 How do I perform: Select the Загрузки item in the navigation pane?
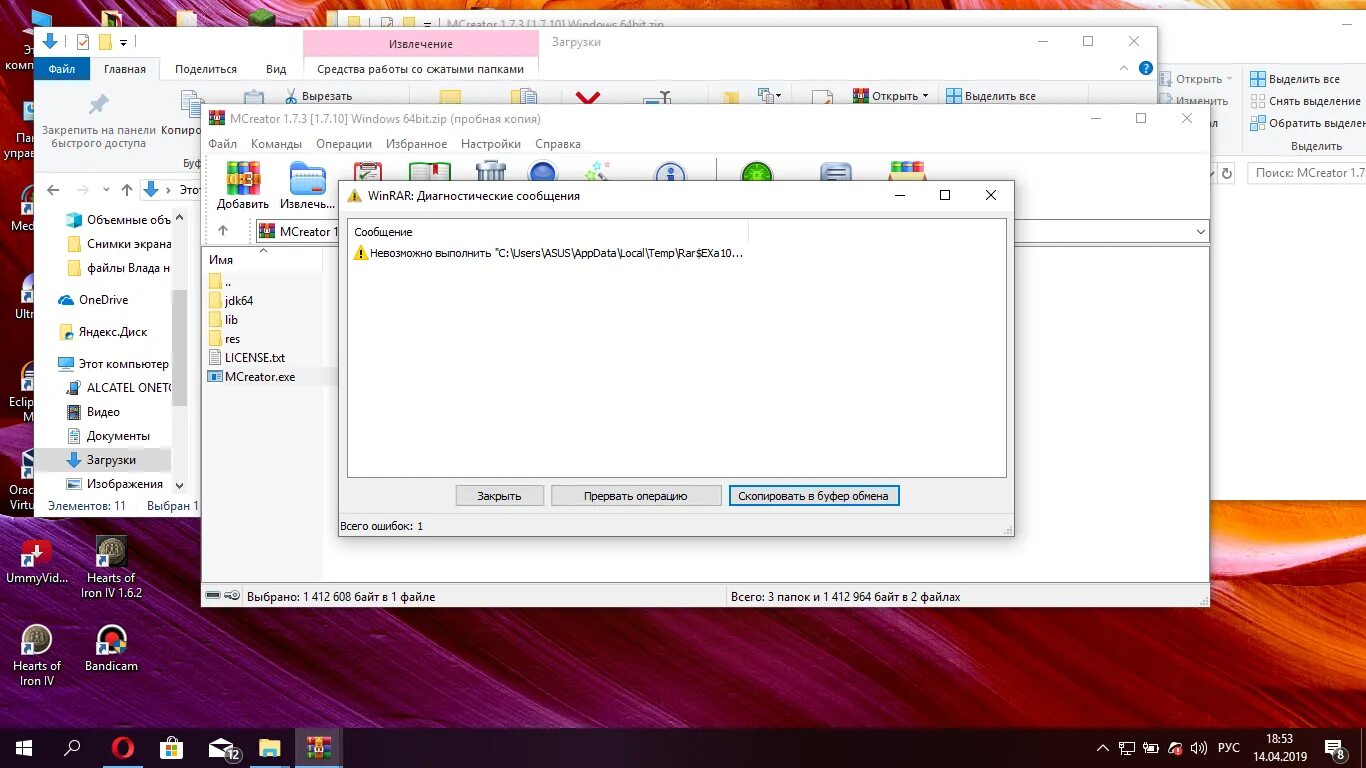pyautogui.click(x=102, y=460)
